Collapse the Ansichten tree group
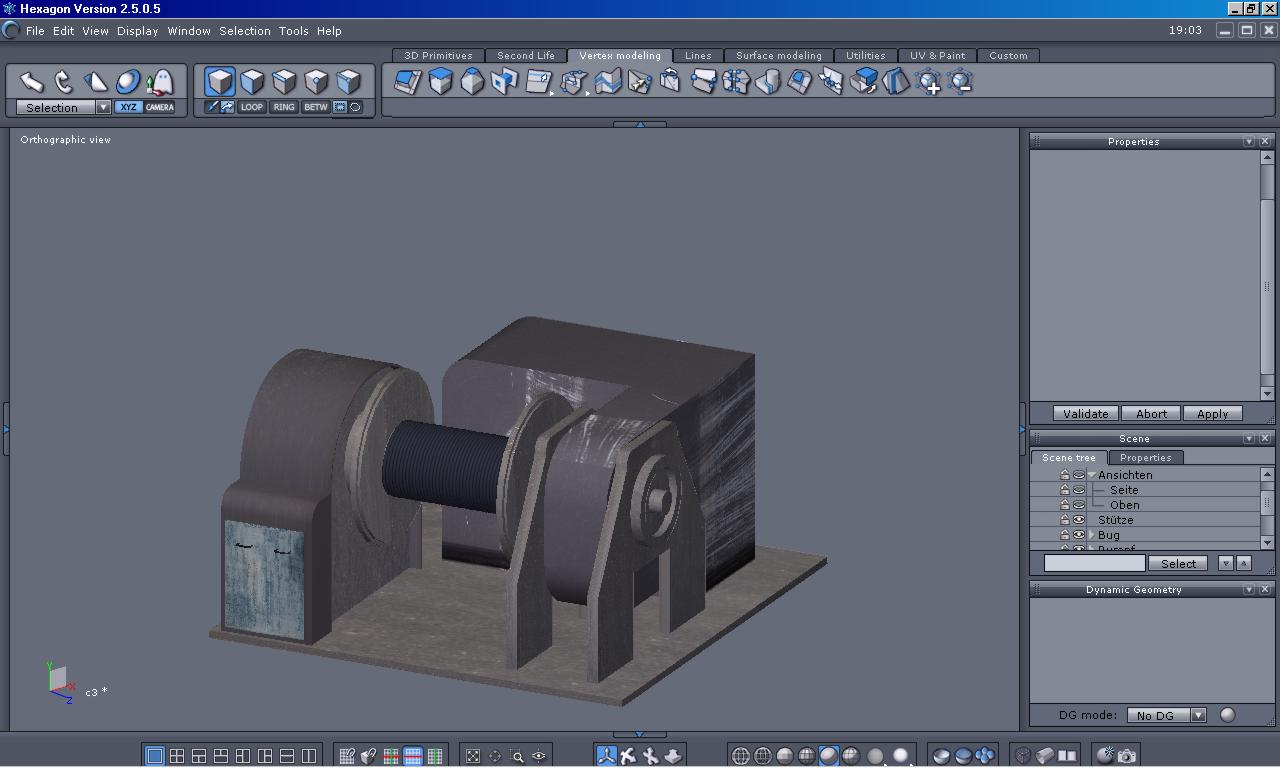 [x=1092, y=475]
